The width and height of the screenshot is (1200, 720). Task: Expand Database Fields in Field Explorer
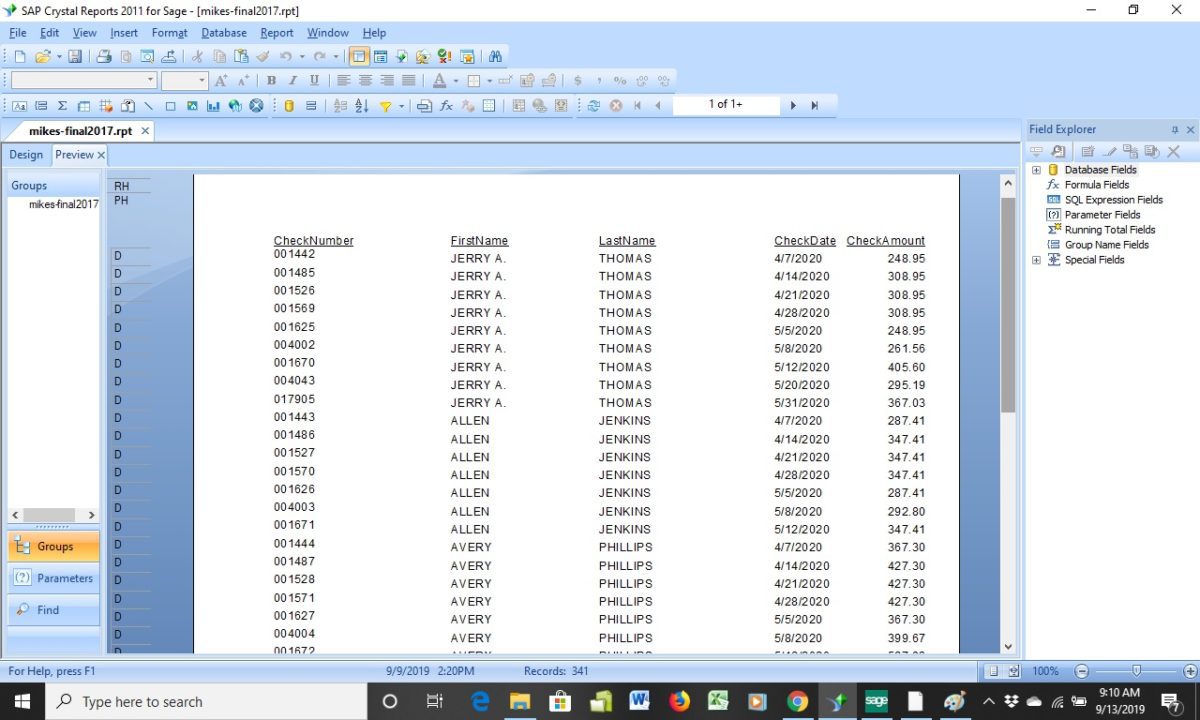[x=1035, y=169]
